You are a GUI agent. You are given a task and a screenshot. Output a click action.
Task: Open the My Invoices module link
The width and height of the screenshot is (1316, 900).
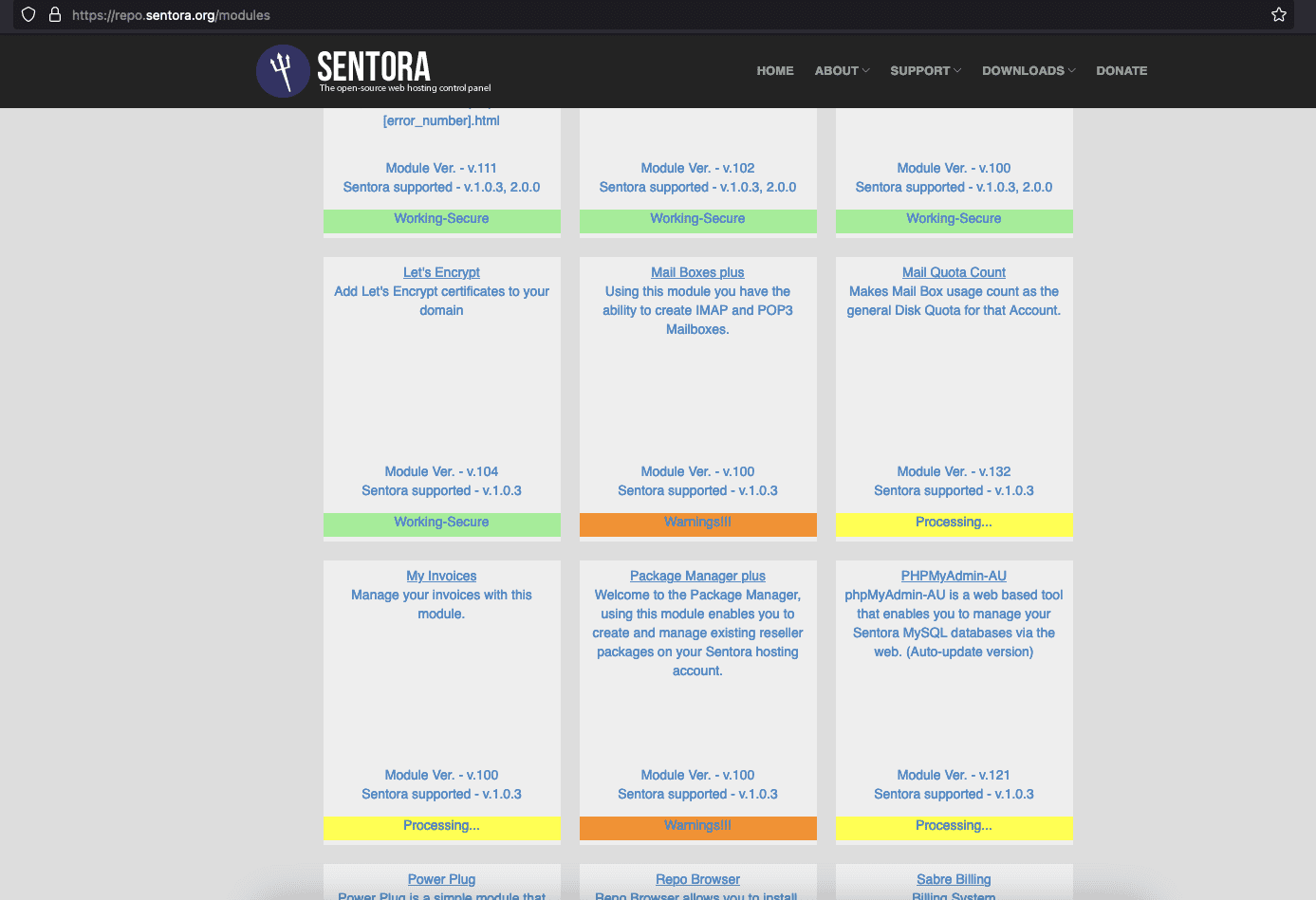(x=441, y=576)
